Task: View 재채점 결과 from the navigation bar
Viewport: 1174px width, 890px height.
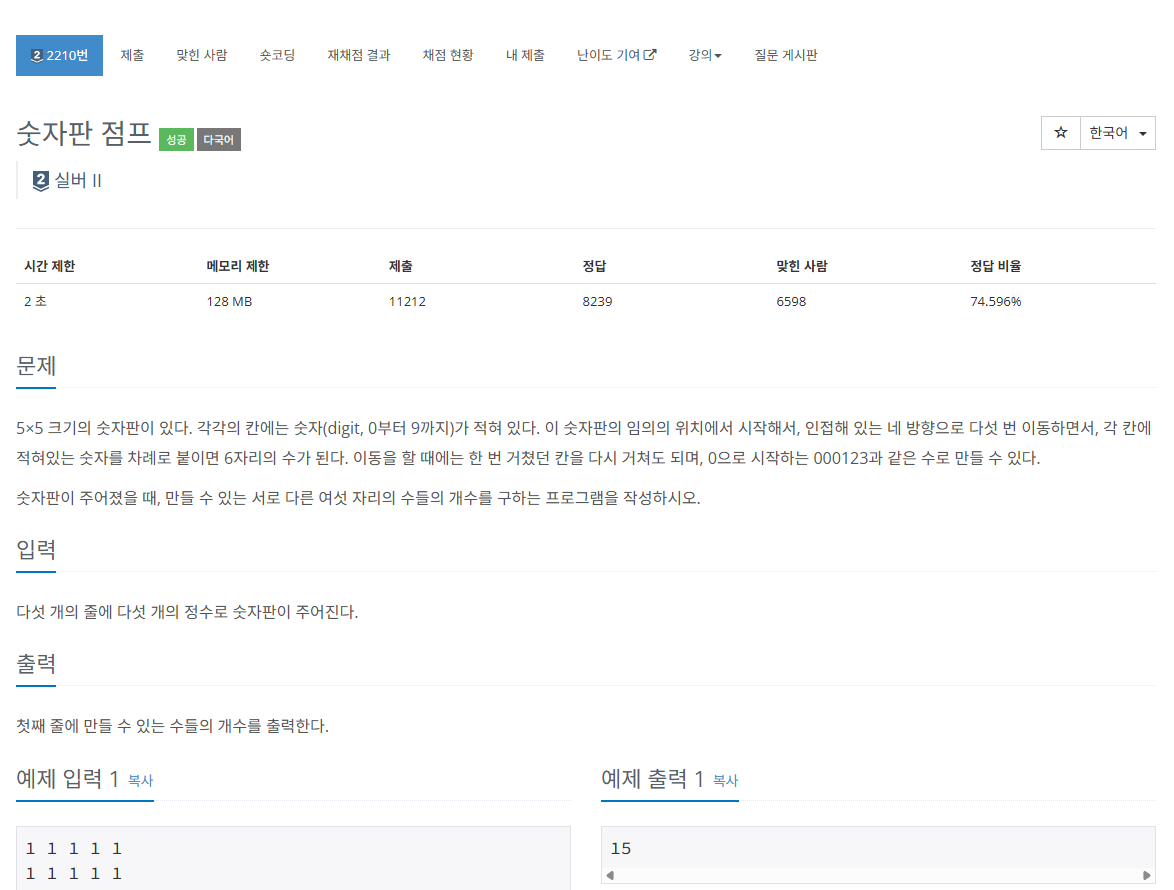Action: (x=358, y=55)
